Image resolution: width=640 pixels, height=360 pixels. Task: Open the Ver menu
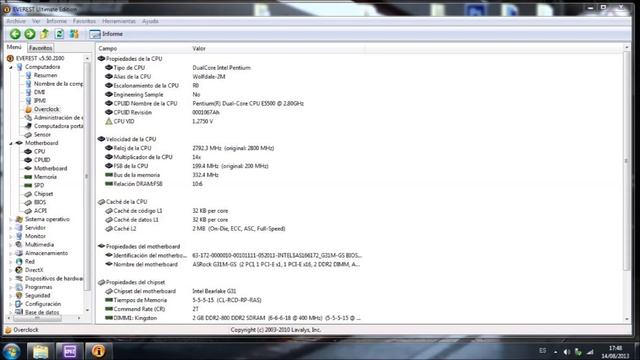(36, 21)
